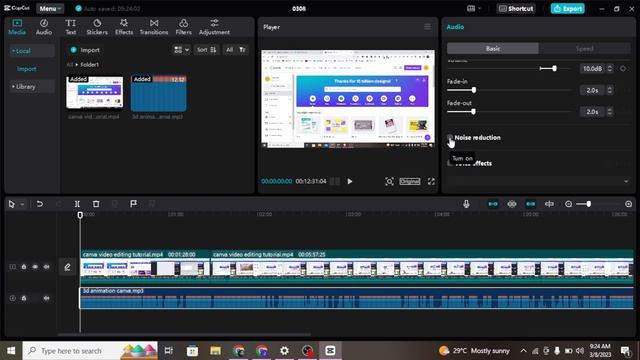The width and height of the screenshot is (640, 360).
Task: Toggle main track magnet in timeline toolbar
Action: click(x=493, y=204)
